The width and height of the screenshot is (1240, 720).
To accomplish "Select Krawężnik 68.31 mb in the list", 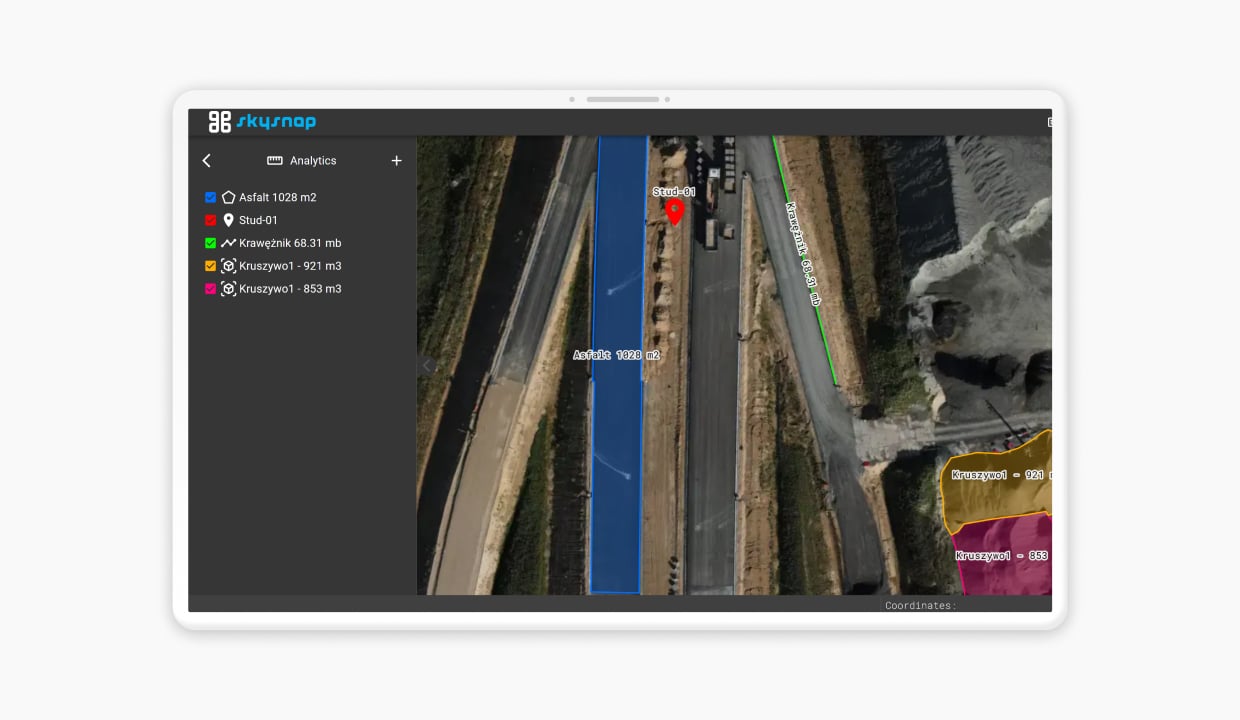I will 290,243.
